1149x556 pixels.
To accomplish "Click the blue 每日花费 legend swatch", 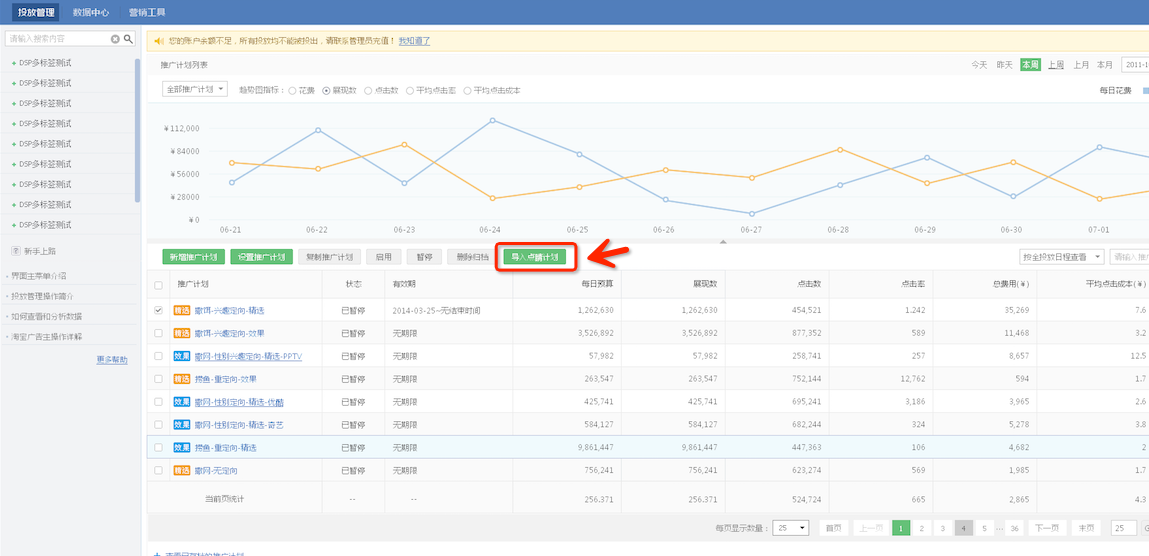I will [x=1145, y=91].
